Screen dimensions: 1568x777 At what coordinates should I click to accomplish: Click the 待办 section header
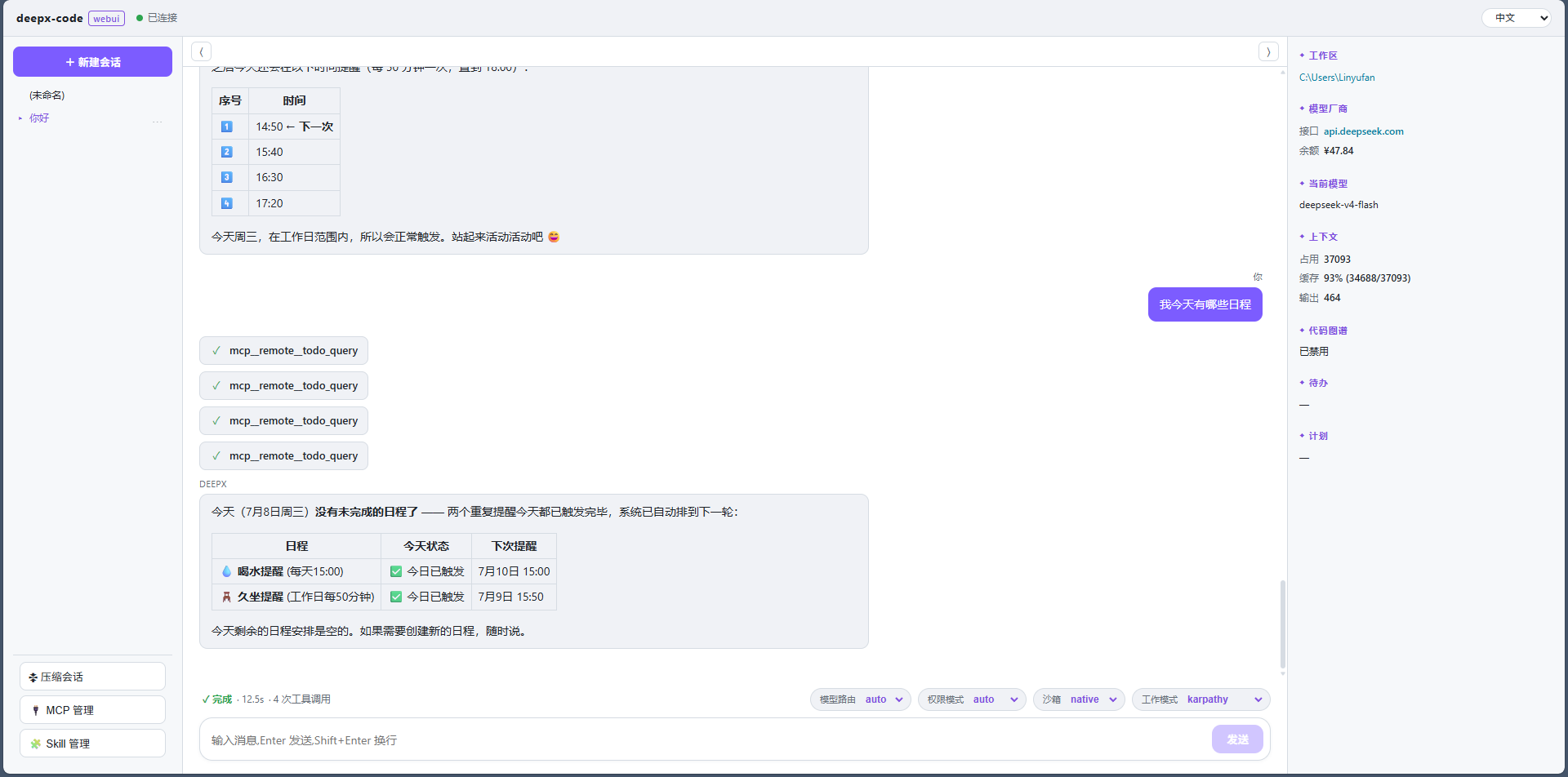pyautogui.click(x=1318, y=383)
